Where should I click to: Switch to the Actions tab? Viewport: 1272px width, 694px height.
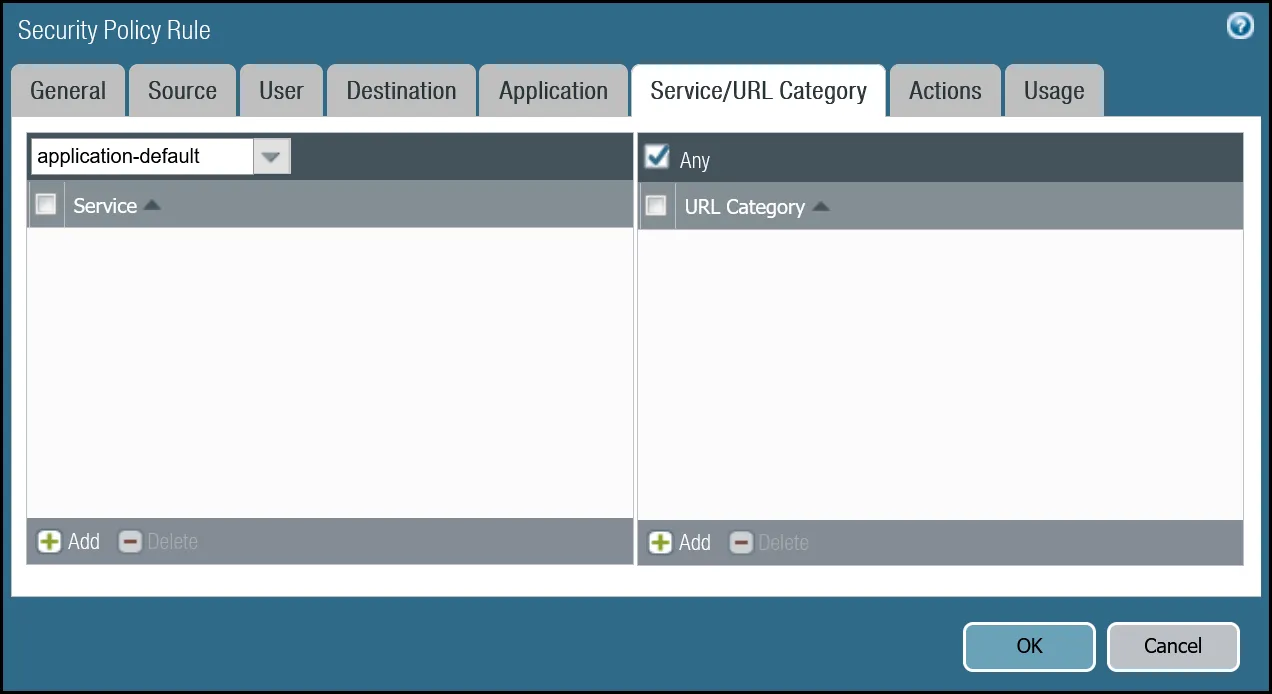pyautogui.click(x=944, y=90)
